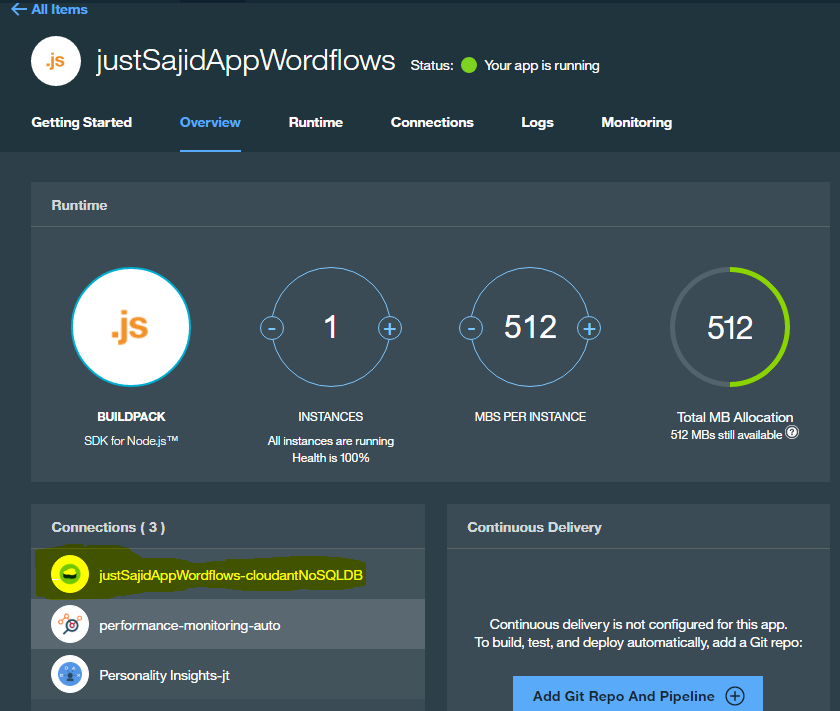Click Your app is running status text
This screenshot has height=711, width=840.
[x=542, y=65]
